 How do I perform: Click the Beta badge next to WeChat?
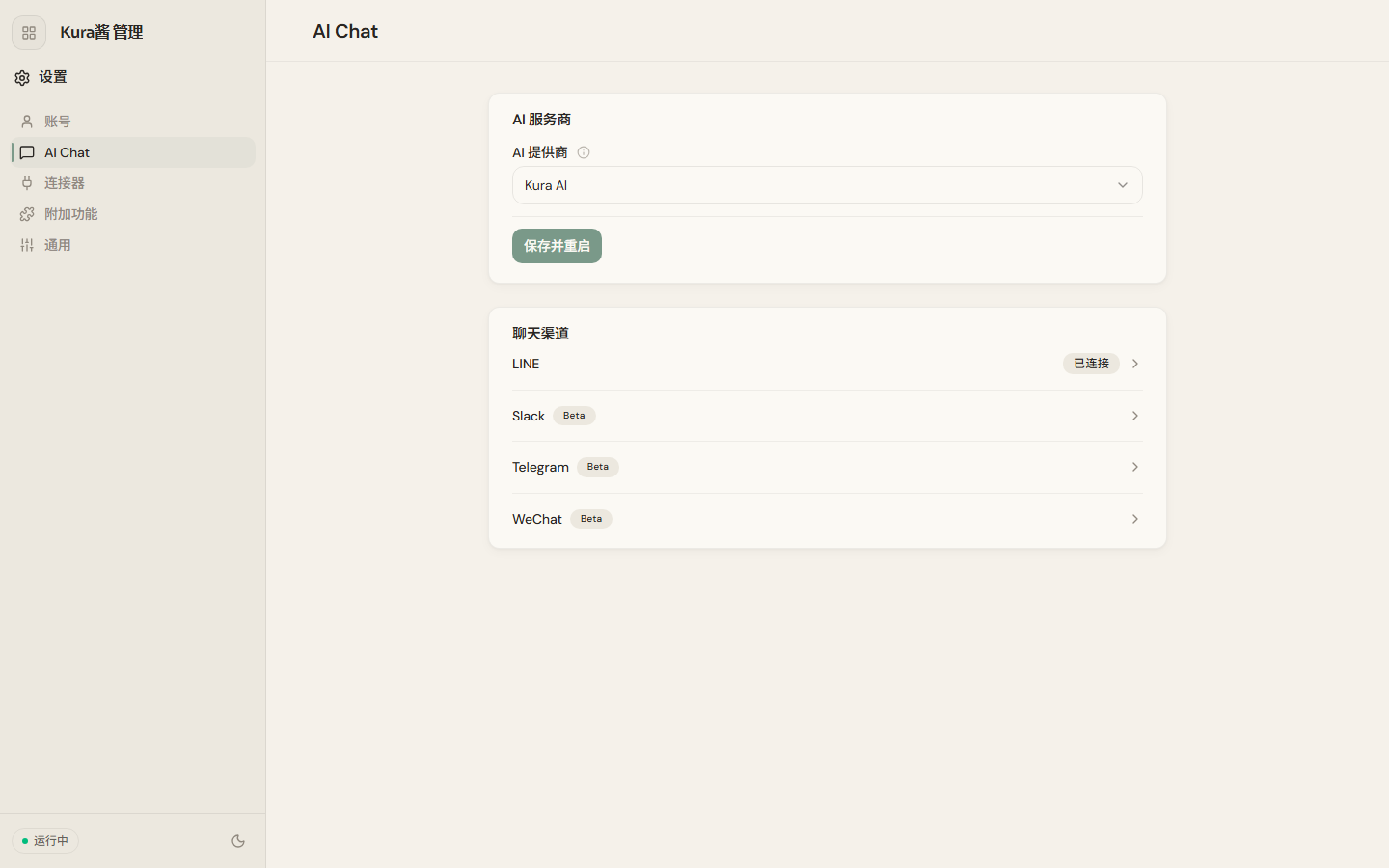pos(591,519)
